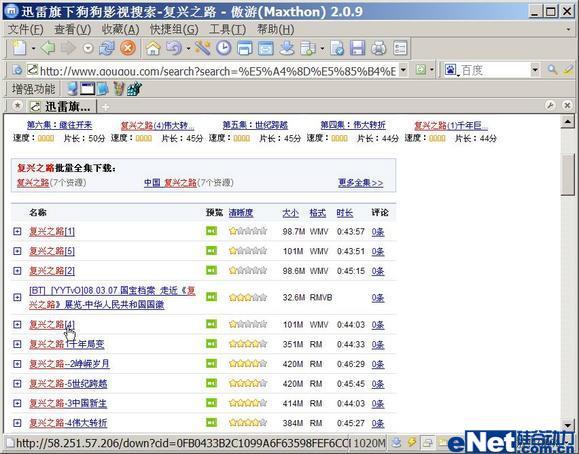Click the options list icon on toolbar
Viewport: 579px width, 454px height.
400,48
